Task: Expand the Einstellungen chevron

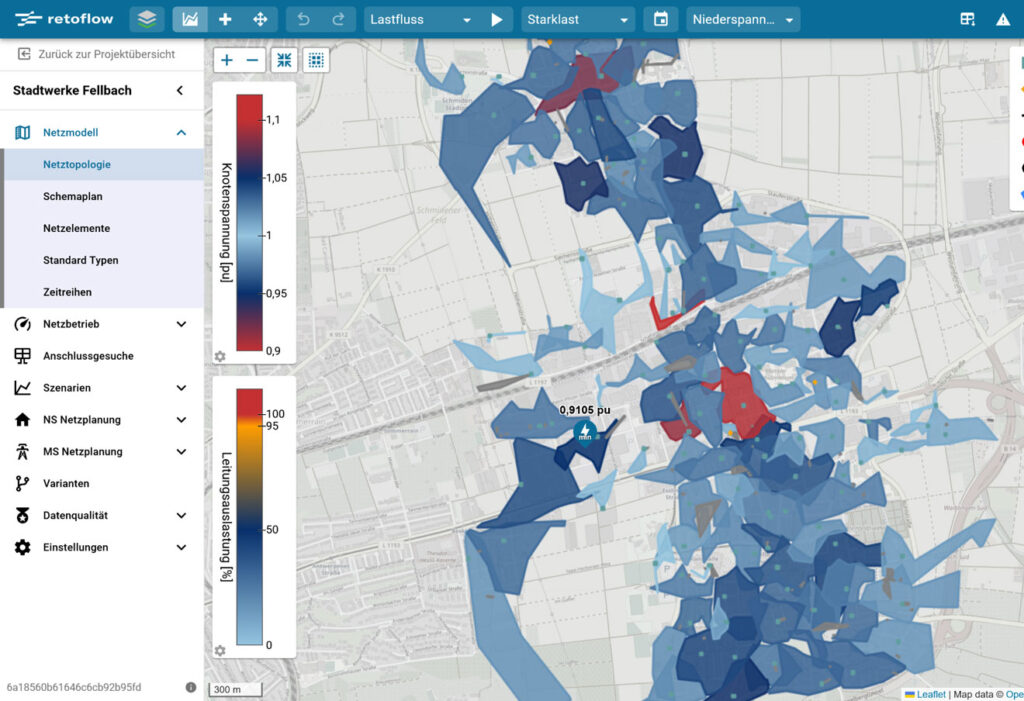Action: [x=181, y=547]
